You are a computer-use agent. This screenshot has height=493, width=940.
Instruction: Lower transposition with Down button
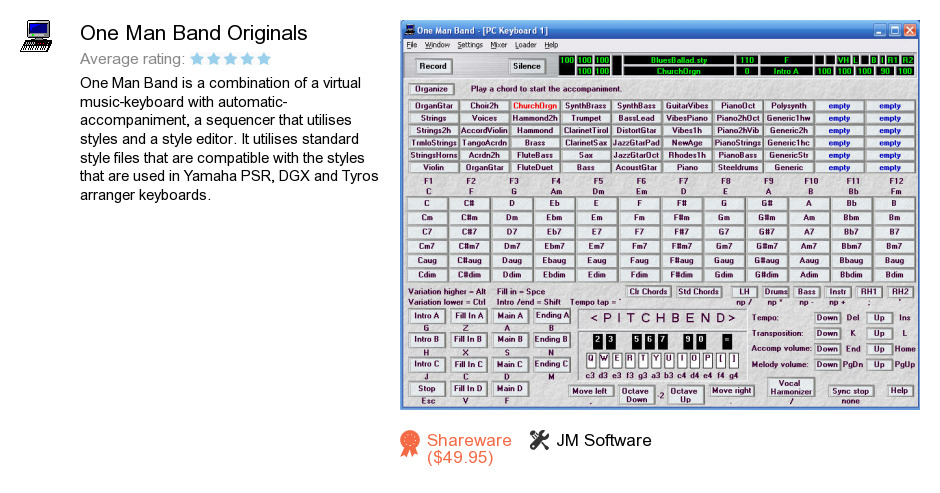coord(827,333)
